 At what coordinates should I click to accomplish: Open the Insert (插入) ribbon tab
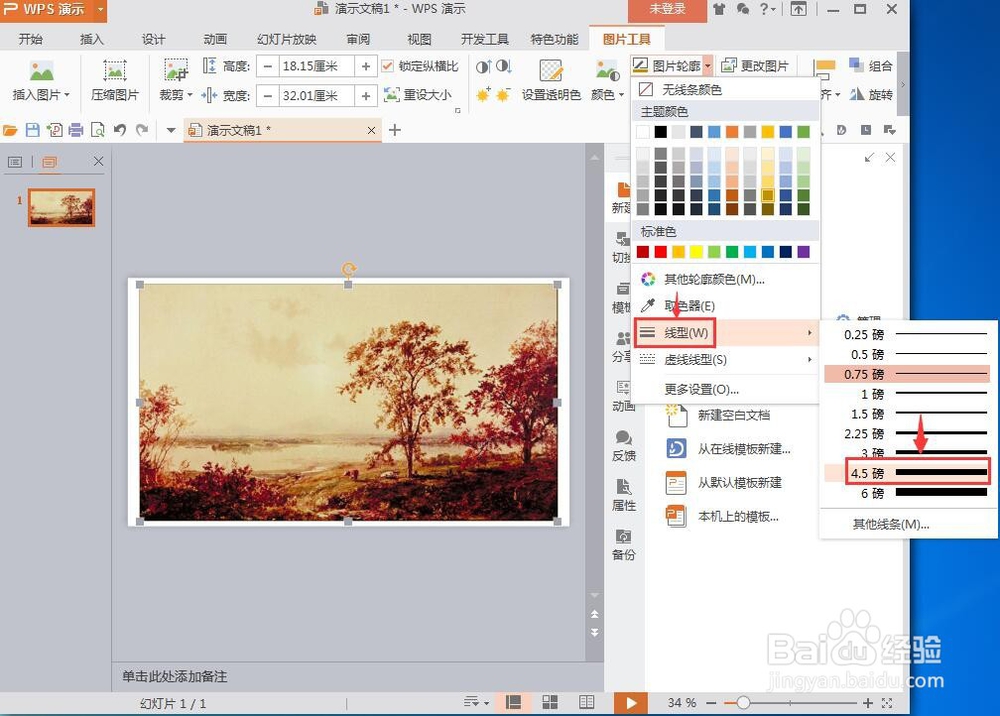[x=91, y=40]
